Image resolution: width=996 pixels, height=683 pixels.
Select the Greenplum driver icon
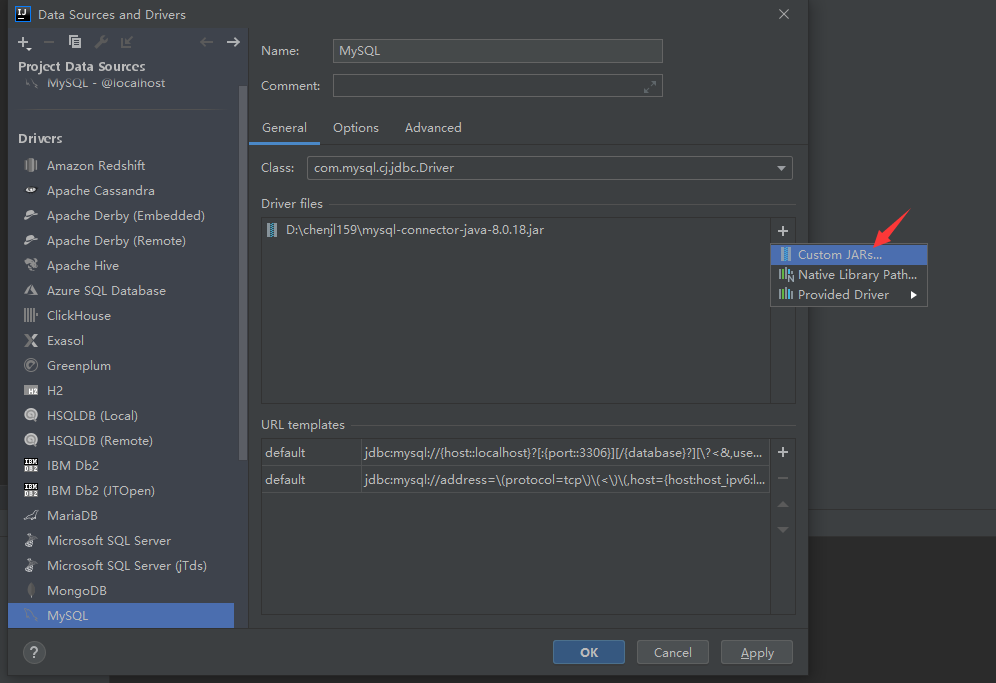click(x=30, y=365)
